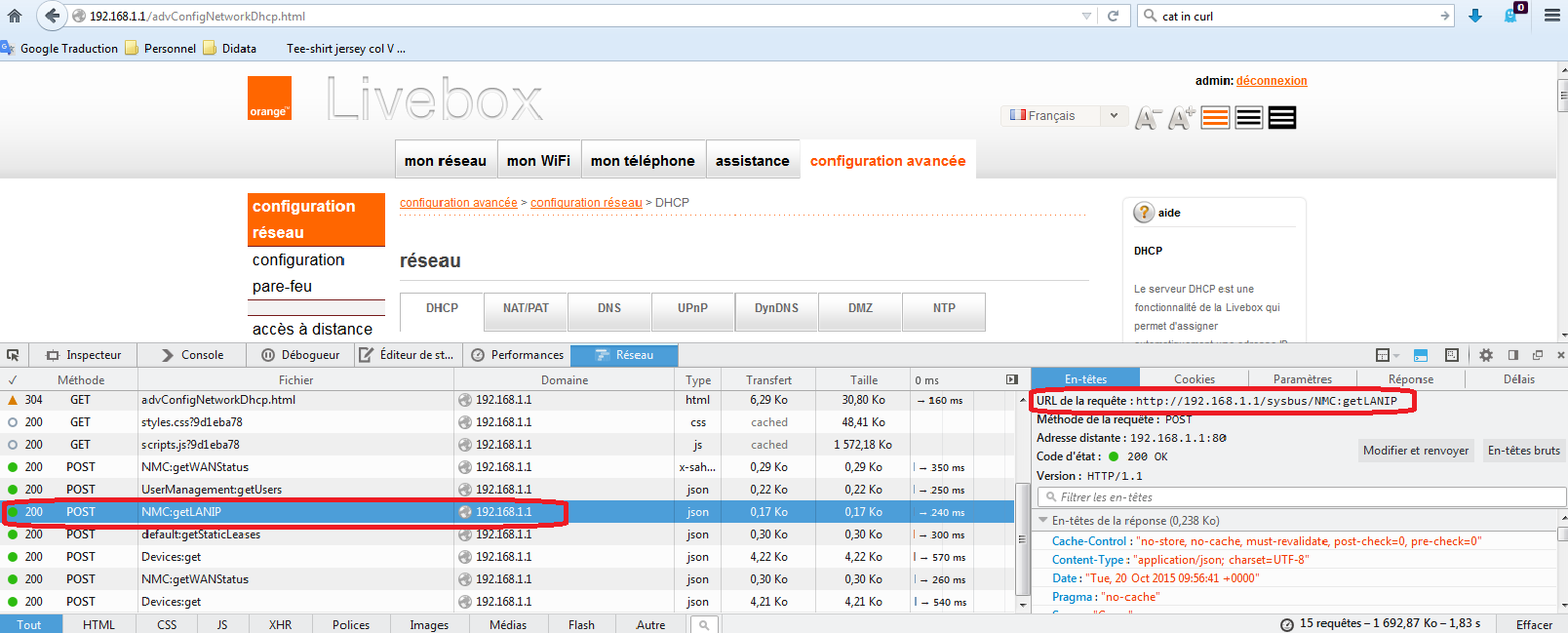Image resolution: width=1568 pixels, height=633 pixels.
Task: Click the magnifier filter icon in network footer
Action: pyautogui.click(x=703, y=624)
